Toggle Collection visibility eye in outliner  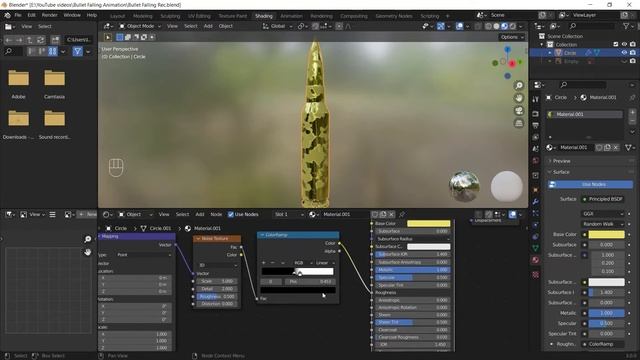click(x=624, y=44)
